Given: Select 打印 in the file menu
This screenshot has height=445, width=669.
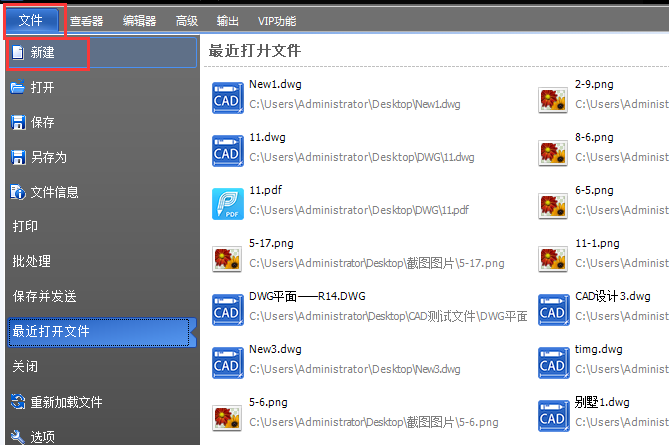Looking at the screenshot, I should click(25, 226).
